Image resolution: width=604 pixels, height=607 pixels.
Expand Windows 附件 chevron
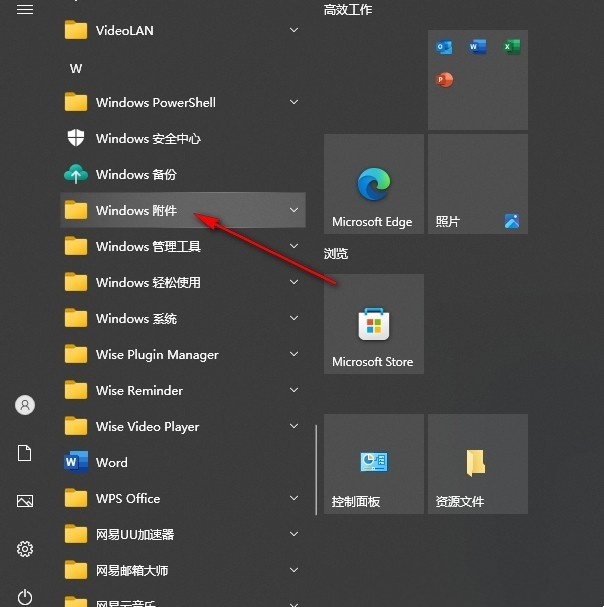(x=294, y=210)
